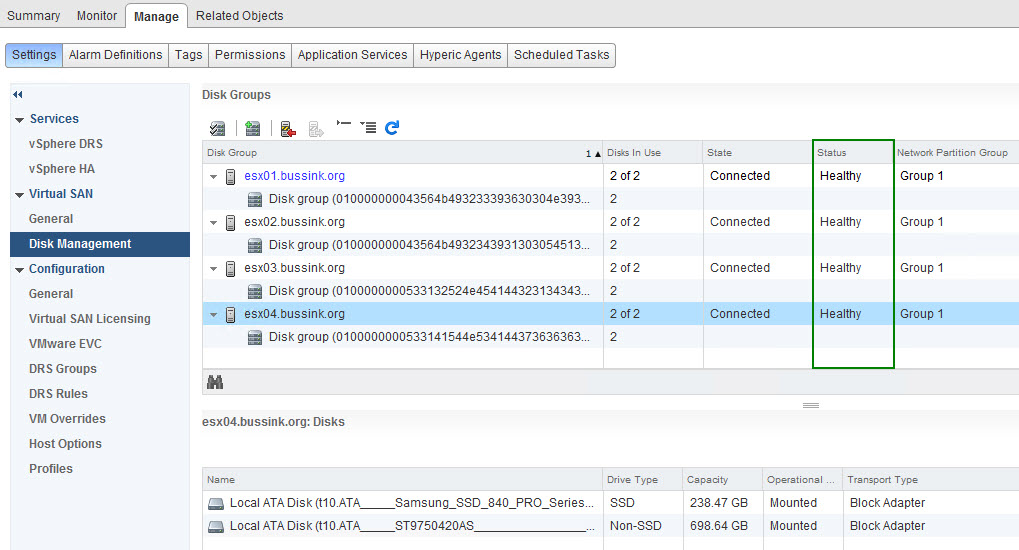Screen dimensions: 1019x550
Task: Open the Scheduled Tasks tab
Action: coord(561,55)
